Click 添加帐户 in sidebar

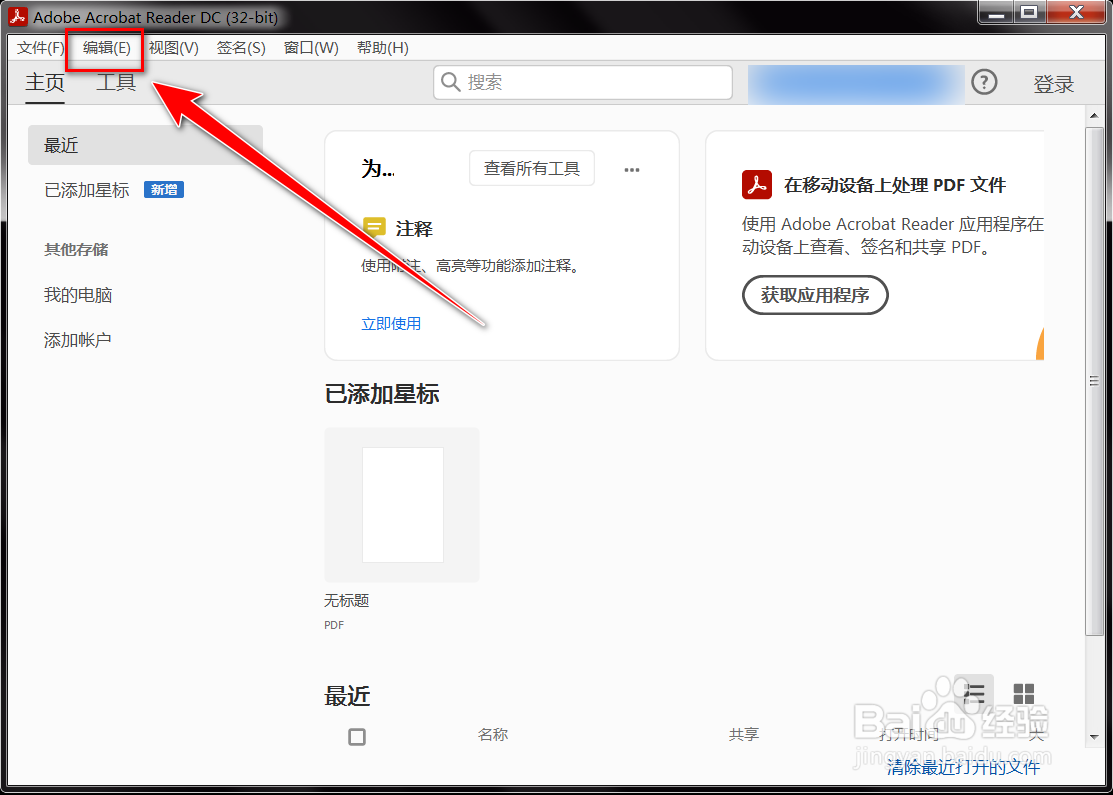[x=77, y=340]
